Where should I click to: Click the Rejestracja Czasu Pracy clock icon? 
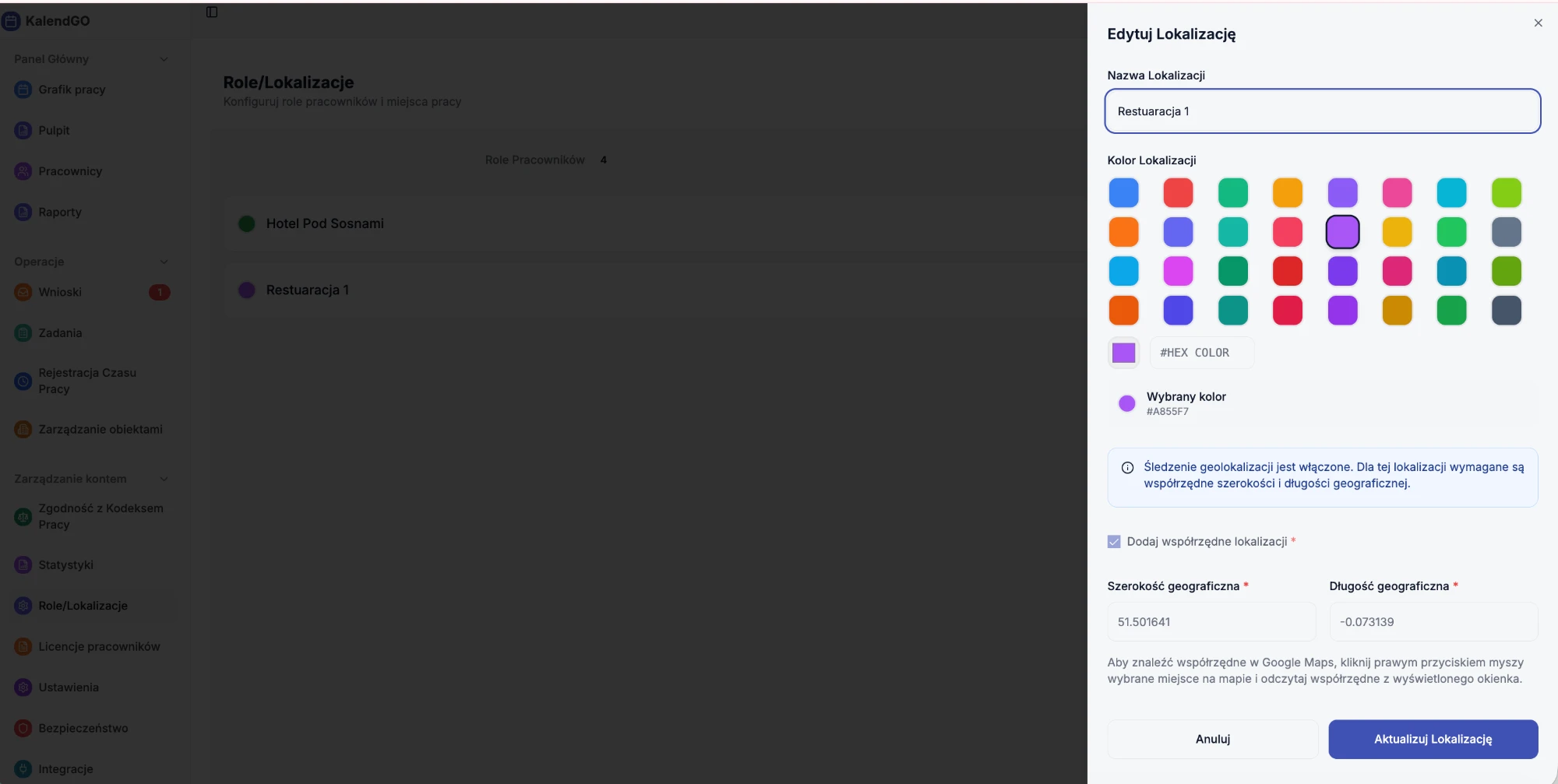point(23,381)
